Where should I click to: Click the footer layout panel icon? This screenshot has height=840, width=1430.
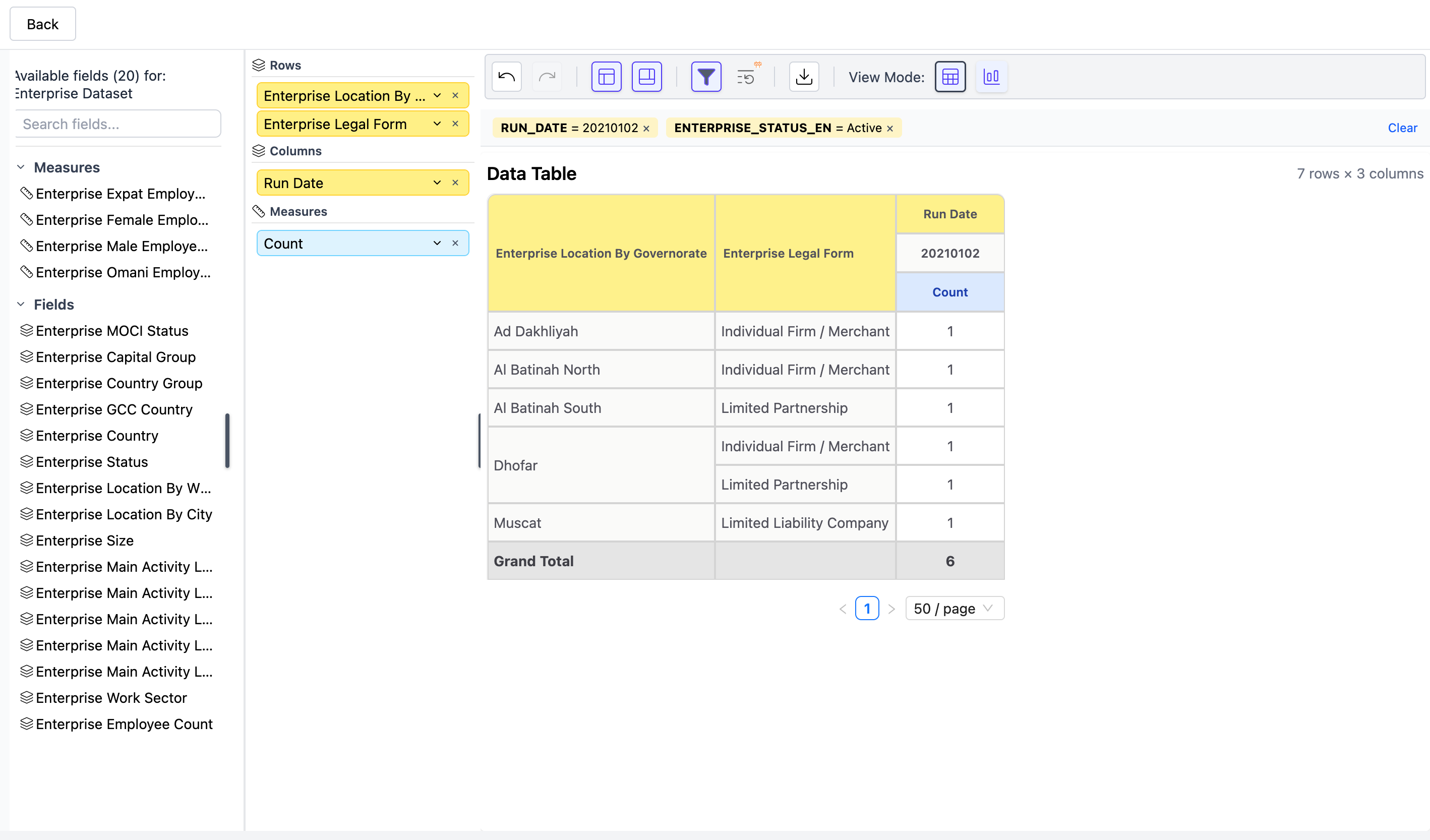pyautogui.click(x=646, y=77)
